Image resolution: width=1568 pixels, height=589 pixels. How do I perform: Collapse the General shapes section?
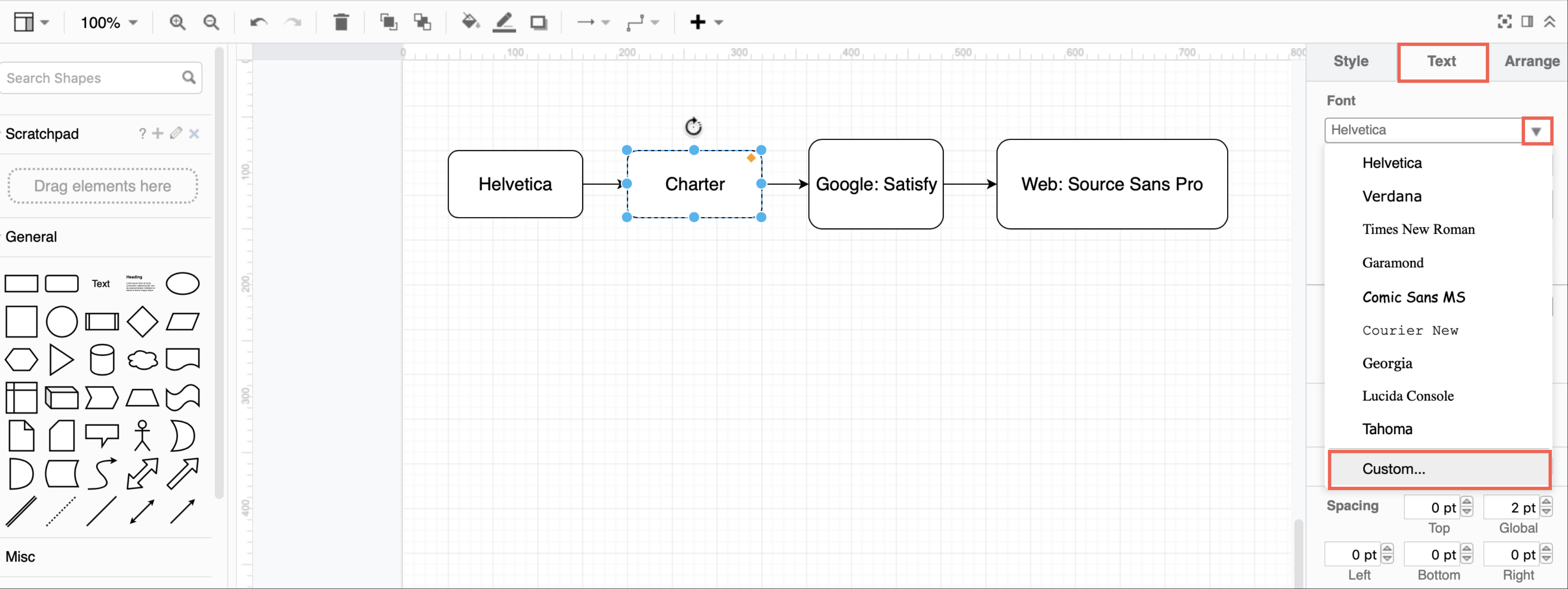click(x=31, y=237)
